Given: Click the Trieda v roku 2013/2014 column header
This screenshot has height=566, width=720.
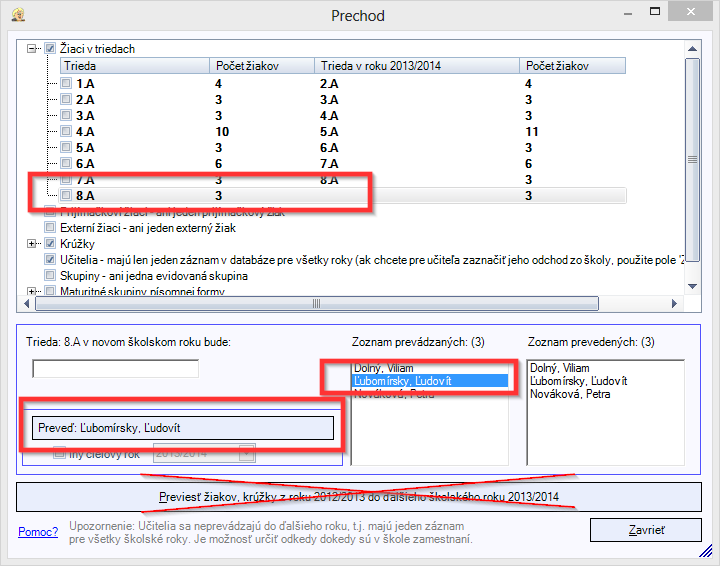Looking at the screenshot, I should click(417, 66).
